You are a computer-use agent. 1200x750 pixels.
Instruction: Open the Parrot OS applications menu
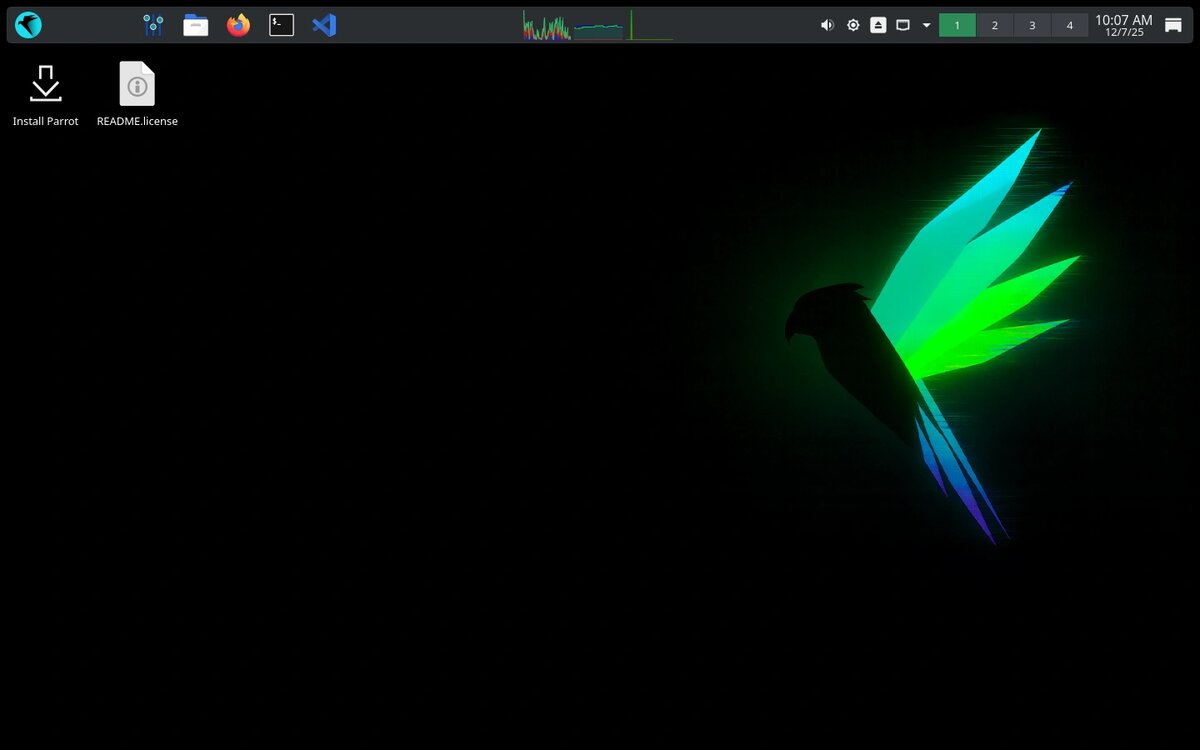(x=28, y=25)
